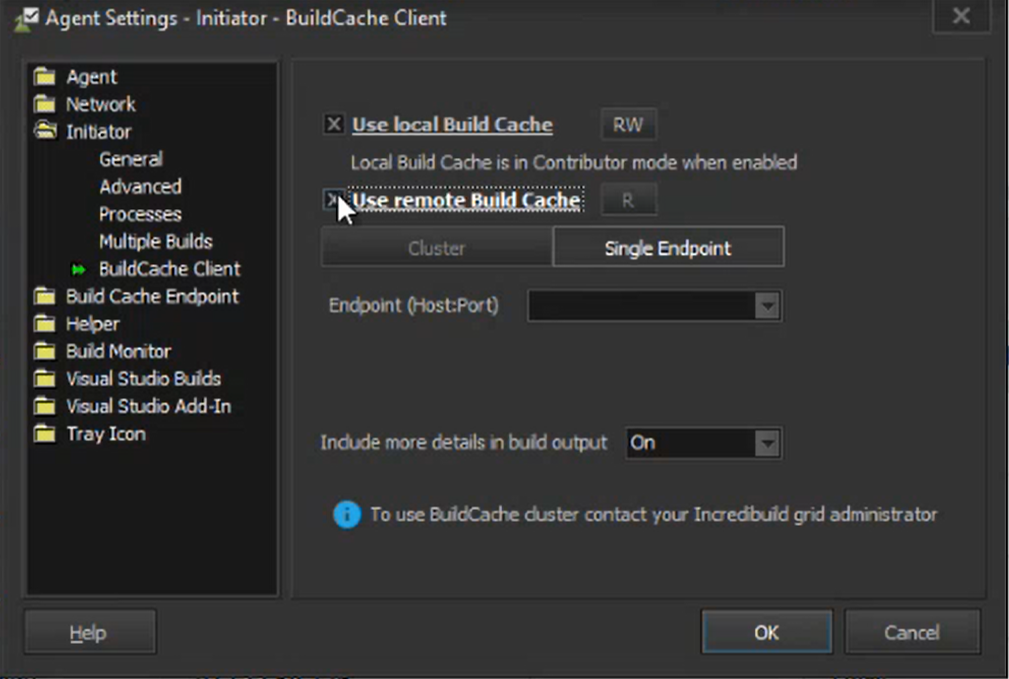Toggle the Use remote Build Cache checkbox
1009x679 pixels.
[x=333, y=200]
